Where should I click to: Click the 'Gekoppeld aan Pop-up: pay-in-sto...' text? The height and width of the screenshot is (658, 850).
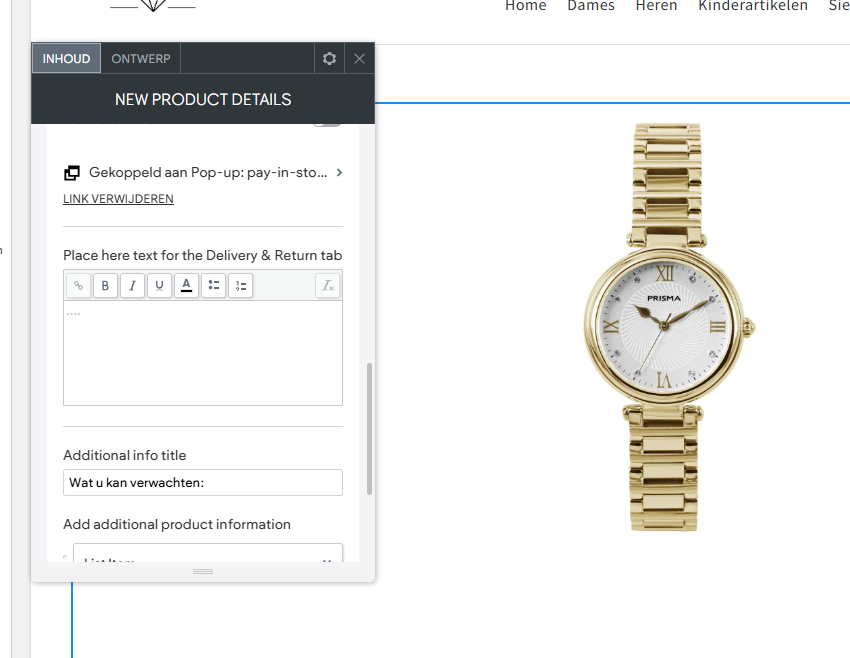pyautogui.click(x=208, y=172)
